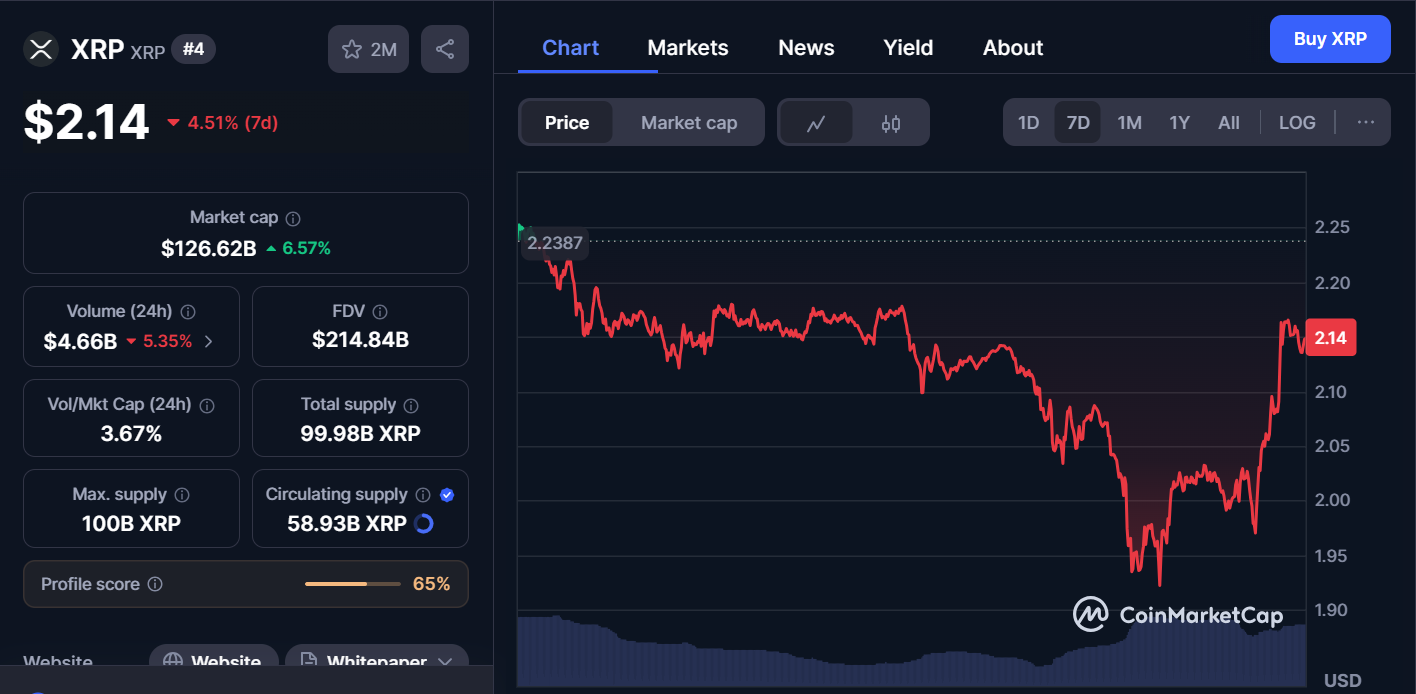This screenshot has height=694, width=1416.
Task: Open the Chart tab
Action: point(570,48)
